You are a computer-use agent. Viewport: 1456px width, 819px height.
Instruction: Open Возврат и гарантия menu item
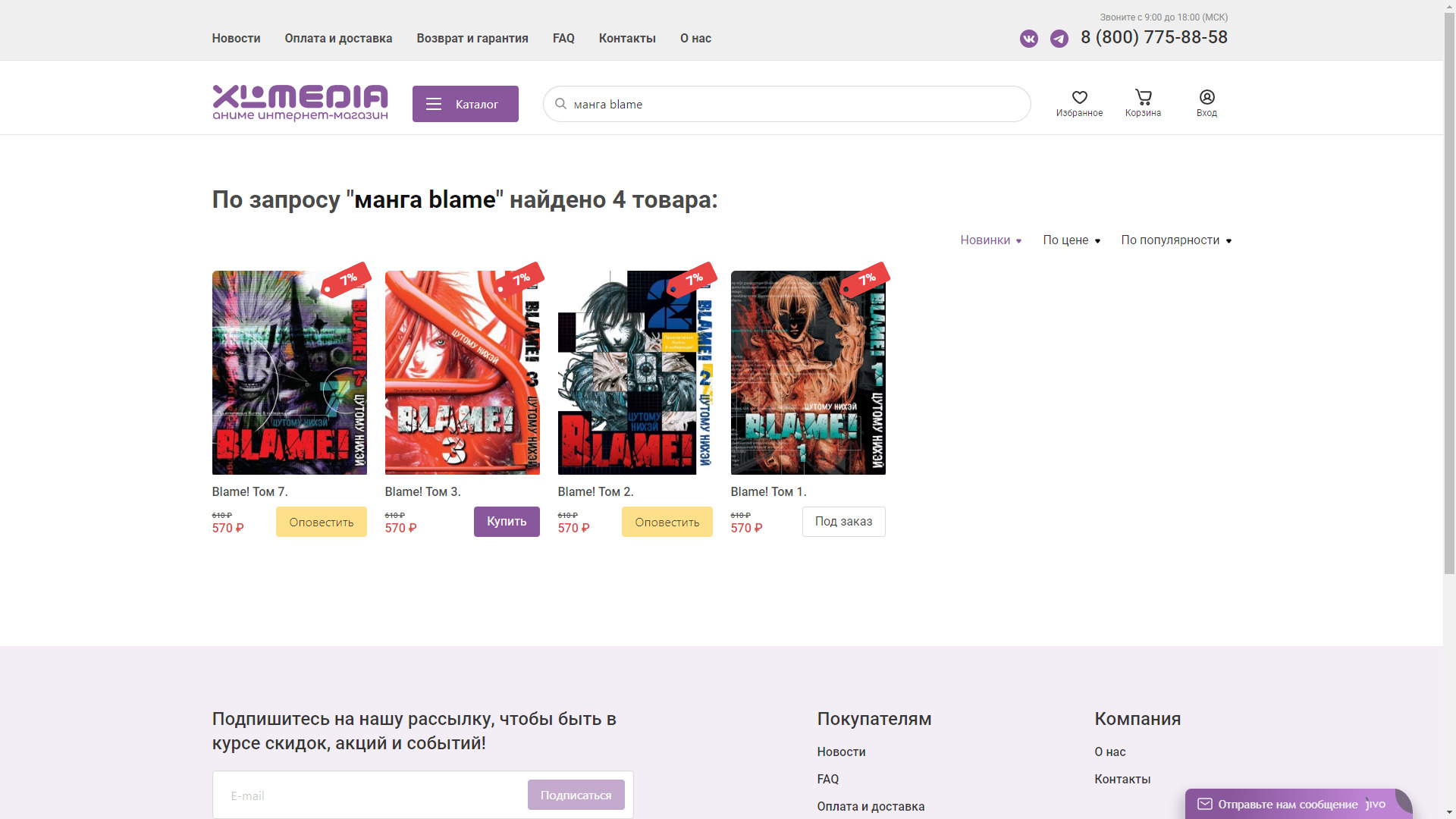click(x=472, y=39)
